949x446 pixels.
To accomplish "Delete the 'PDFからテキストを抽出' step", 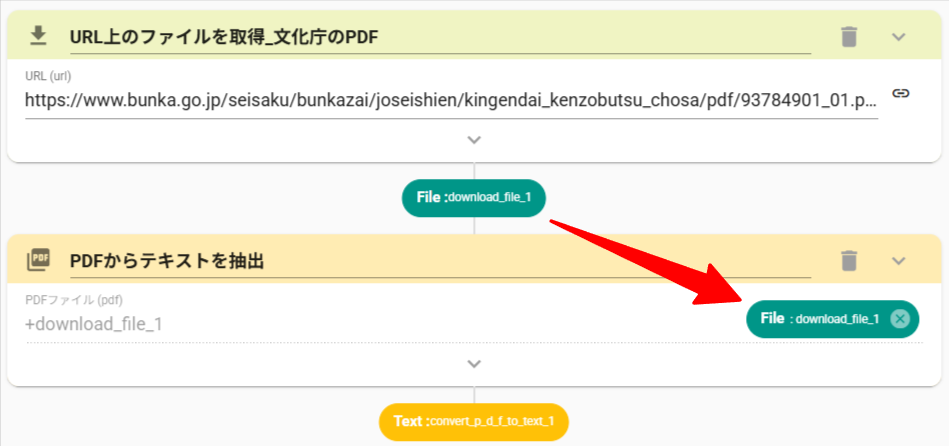I will click(849, 260).
